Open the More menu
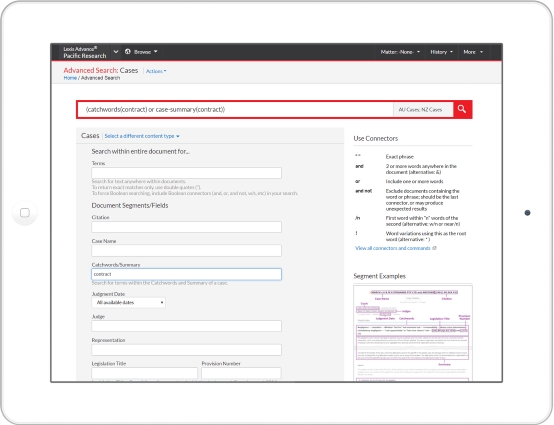554x425 pixels. 473,52
